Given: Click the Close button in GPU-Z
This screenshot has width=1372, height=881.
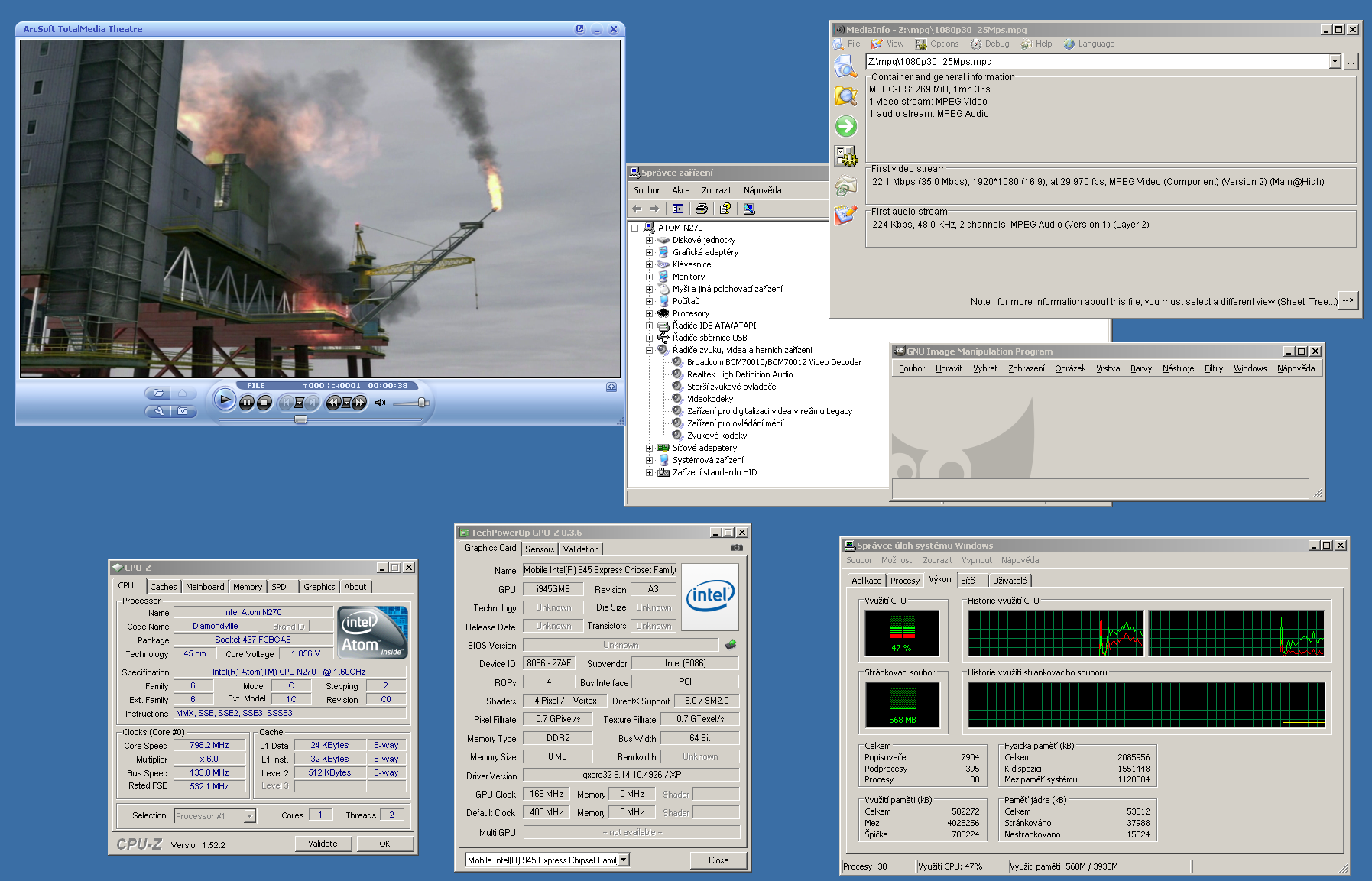Looking at the screenshot, I should [x=718, y=860].
